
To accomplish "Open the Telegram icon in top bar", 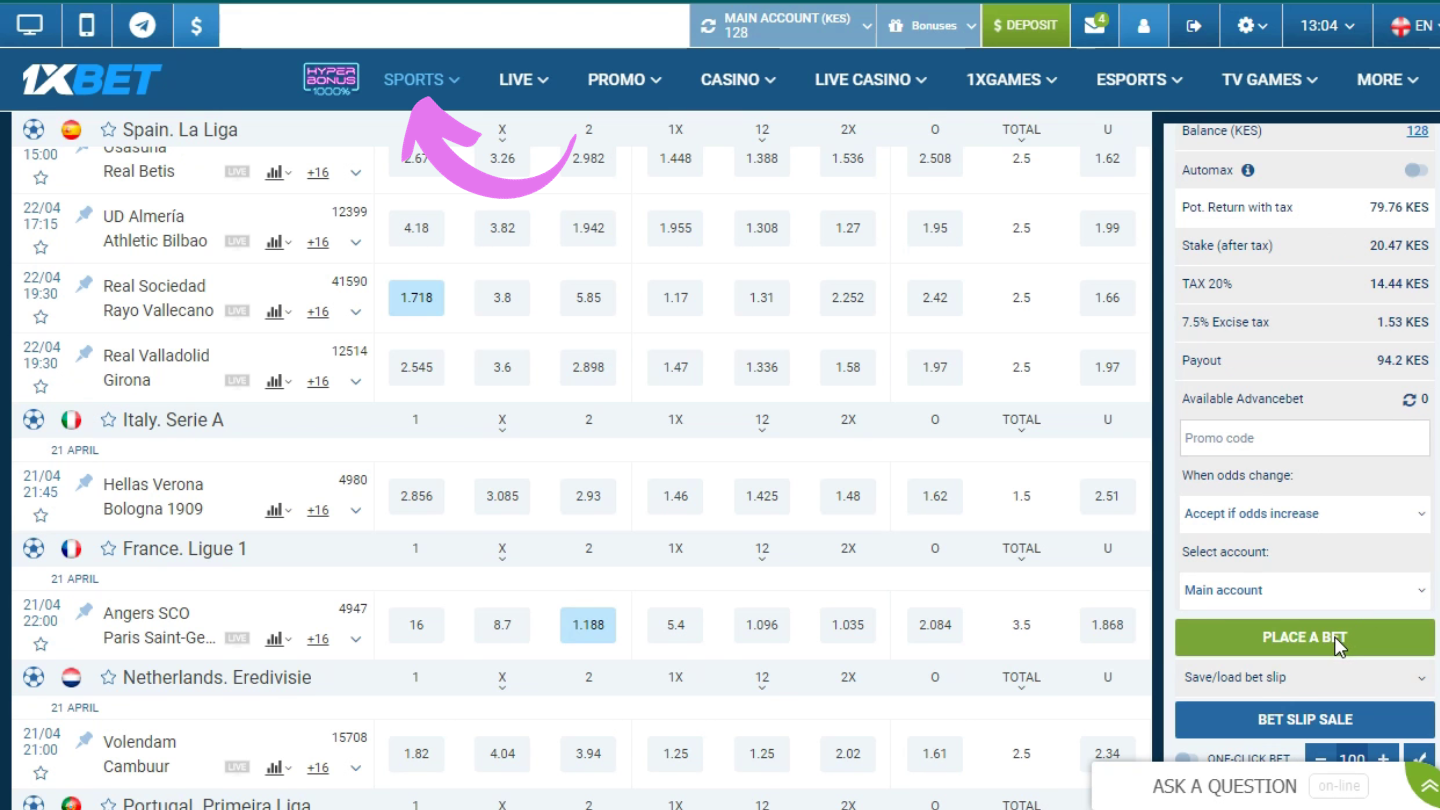I will pos(142,25).
